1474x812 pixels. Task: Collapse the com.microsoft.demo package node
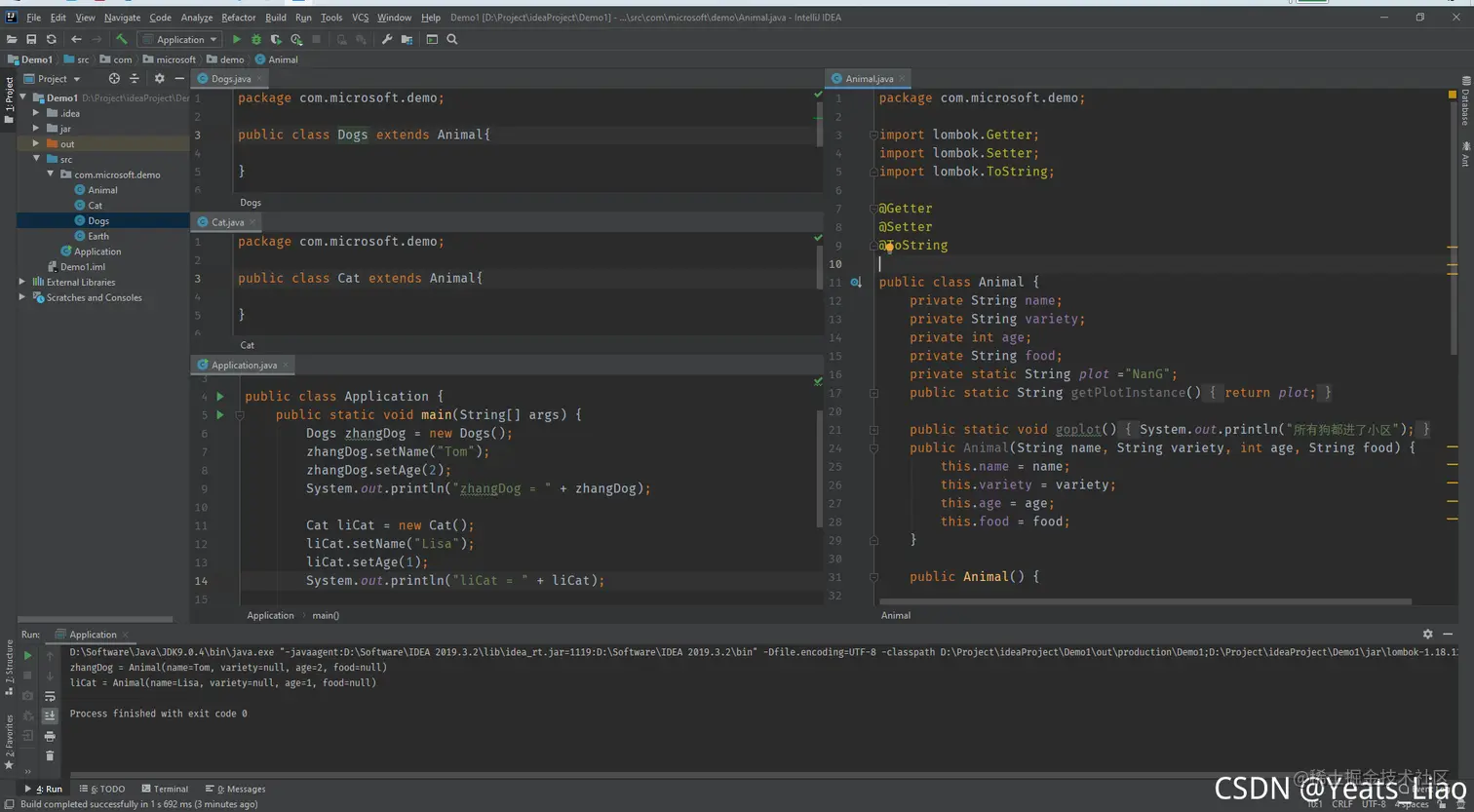click(x=51, y=174)
